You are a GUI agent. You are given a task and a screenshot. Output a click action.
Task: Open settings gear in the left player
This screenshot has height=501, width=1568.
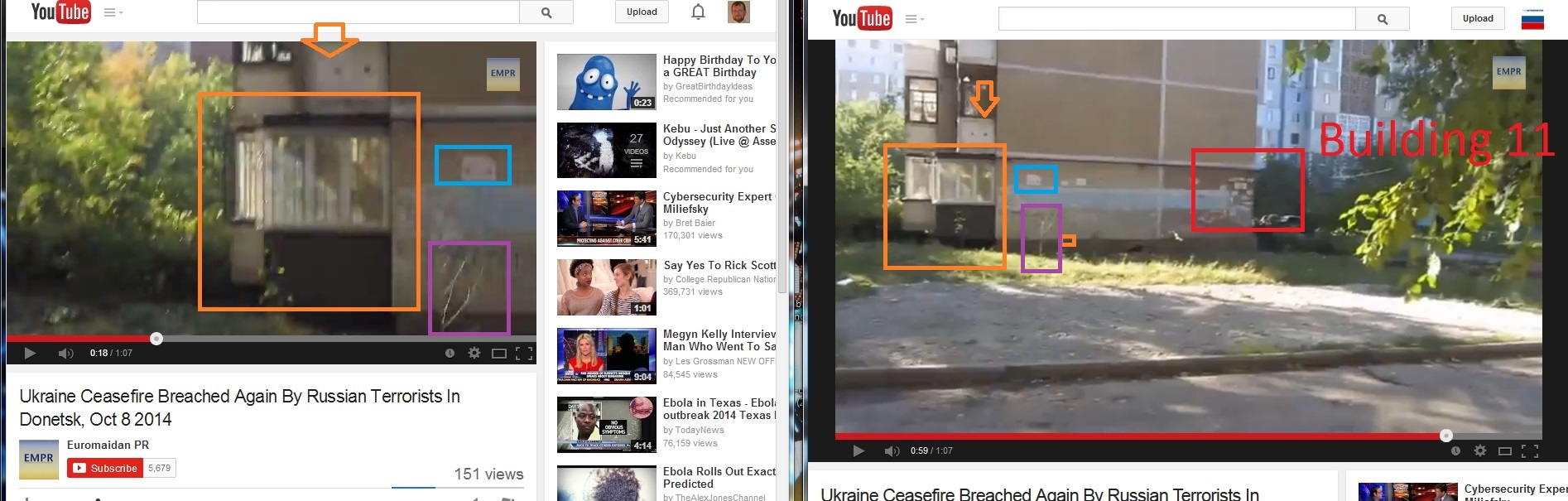tap(474, 353)
